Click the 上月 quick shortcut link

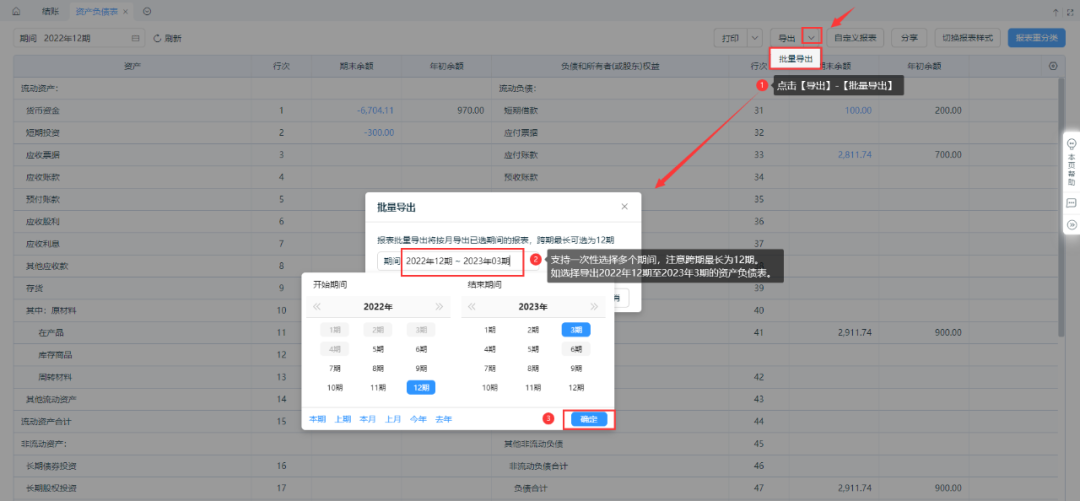[393, 419]
